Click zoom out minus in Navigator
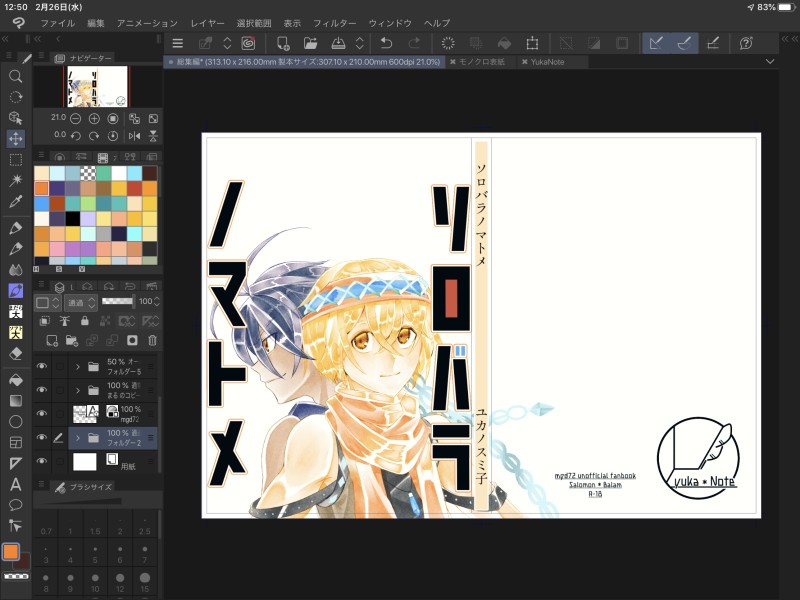 point(76,119)
